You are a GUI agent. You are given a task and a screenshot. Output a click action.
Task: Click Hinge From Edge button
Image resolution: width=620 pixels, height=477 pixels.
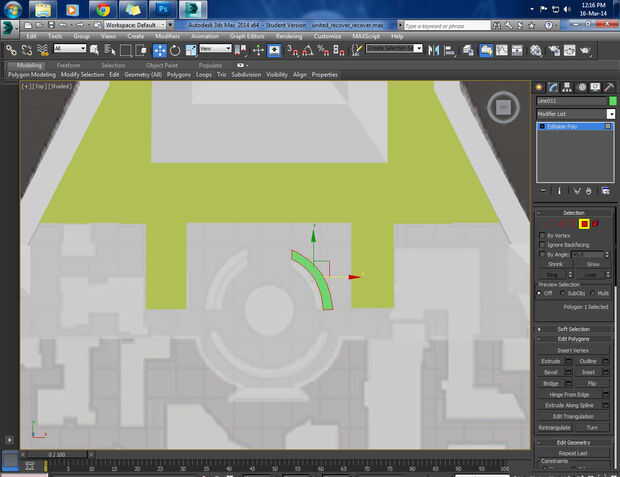[569, 395]
